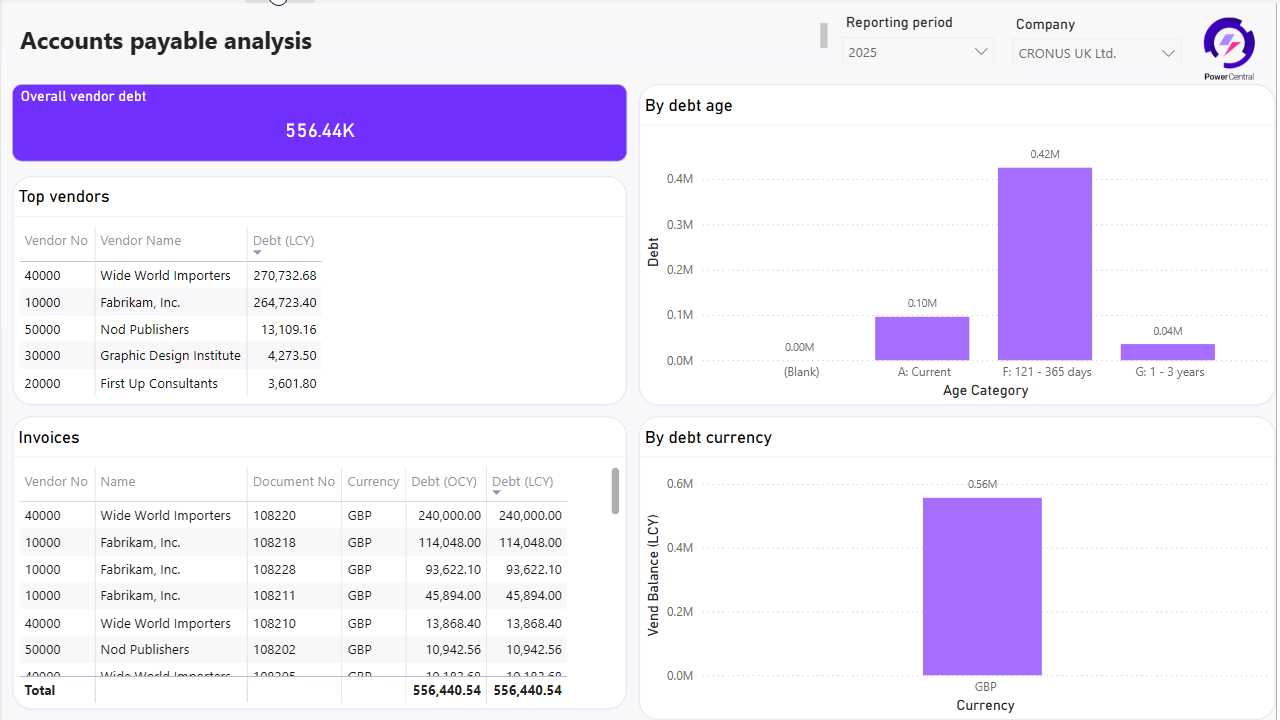Viewport: 1280px width, 720px height.
Task: Sort Invoices by Name header
Action: point(118,481)
